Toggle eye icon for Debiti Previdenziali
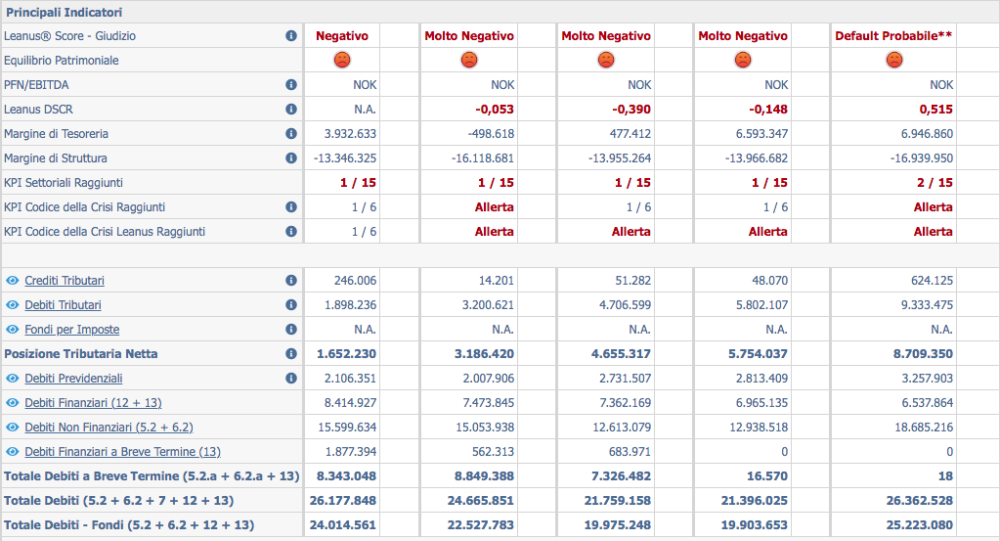 point(12,378)
